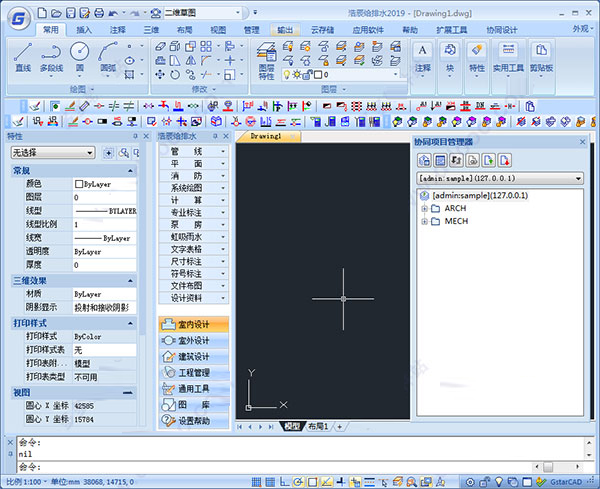Open the [admin:sample](127.0.0.1) server dropdown
This screenshot has height=489, width=600.
[x=500, y=178]
